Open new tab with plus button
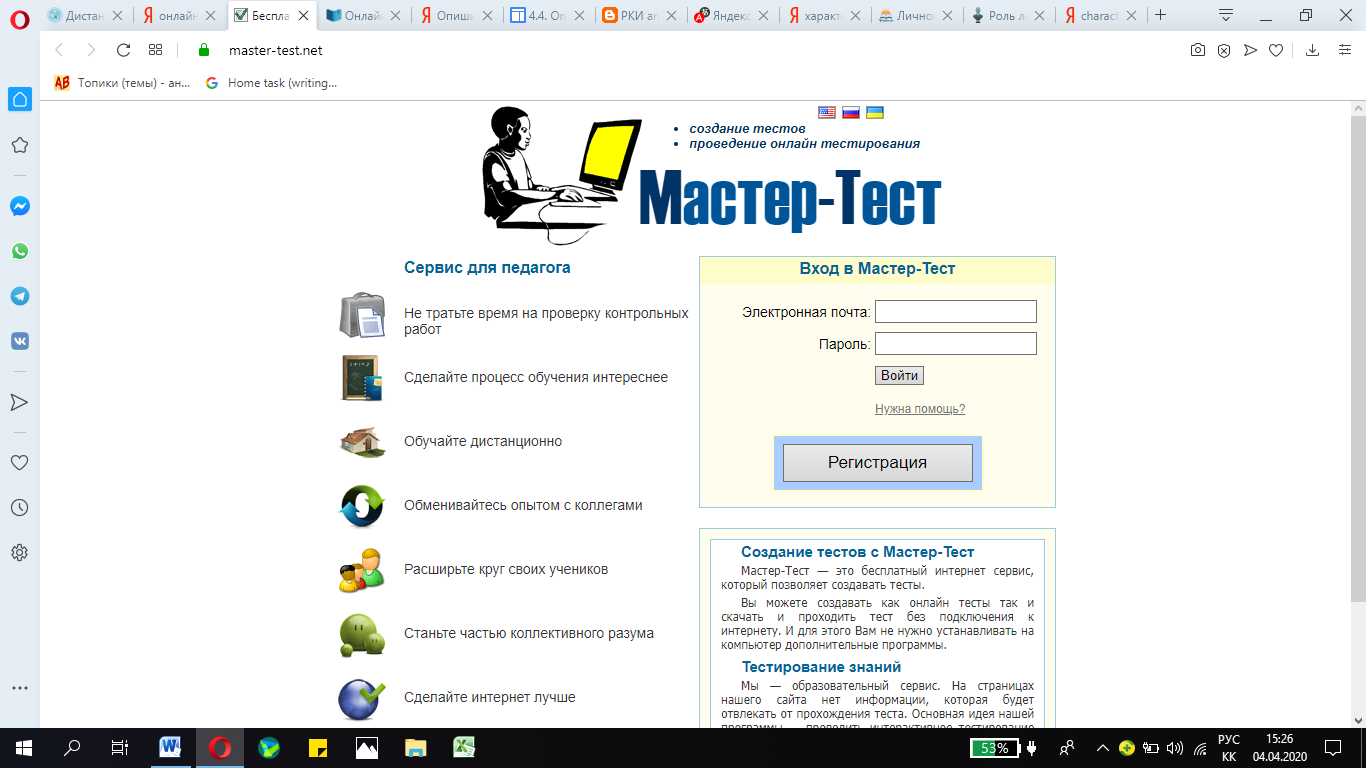This screenshot has height=768, width=1366. (x=1160, y=15)
